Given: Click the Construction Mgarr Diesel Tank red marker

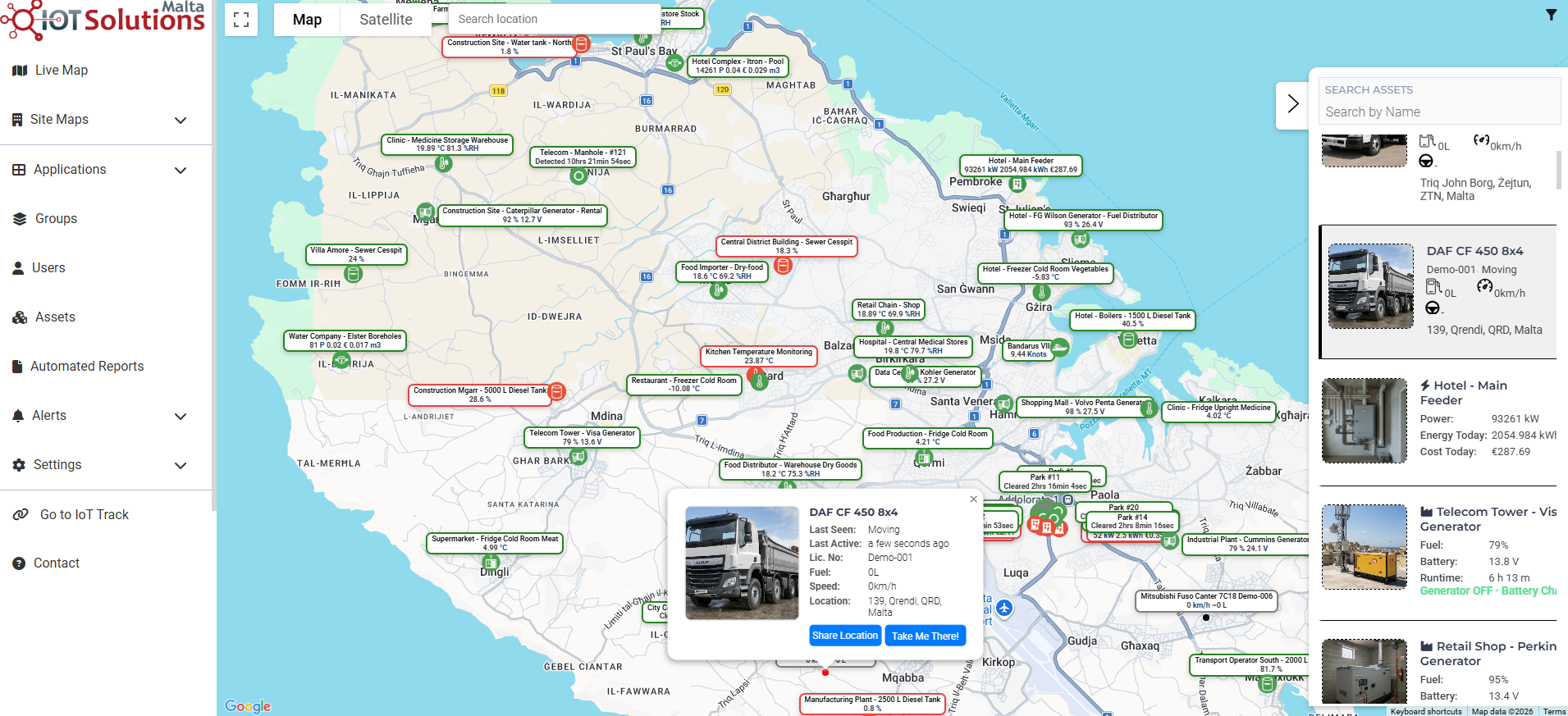Looking at the screenshot, I should tap(557, 391).
